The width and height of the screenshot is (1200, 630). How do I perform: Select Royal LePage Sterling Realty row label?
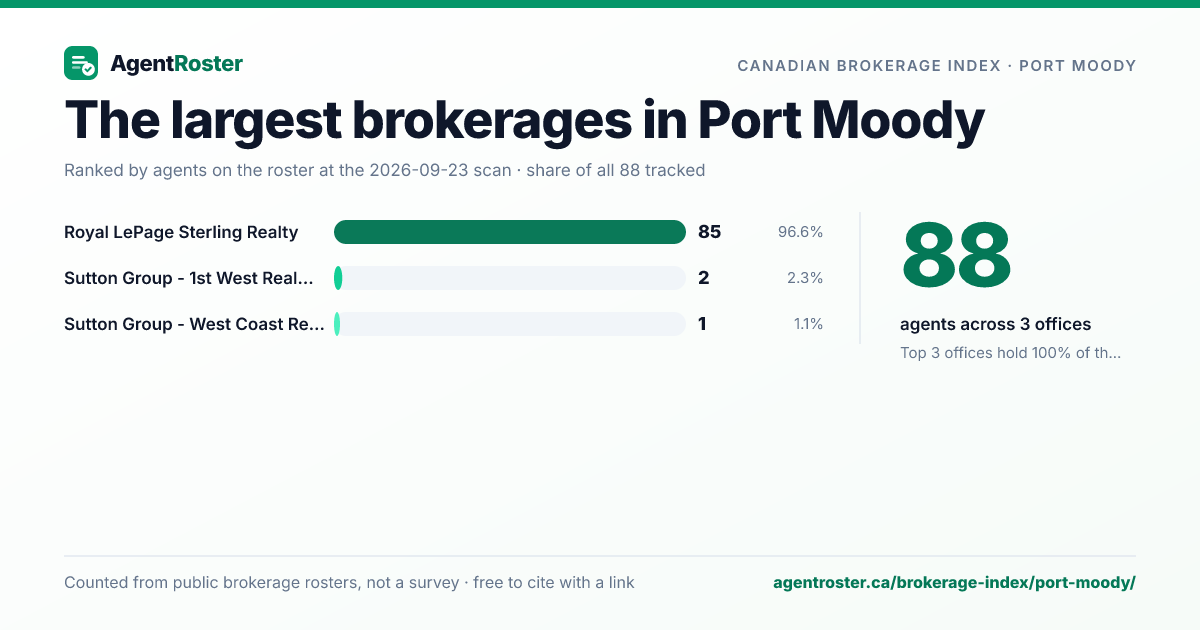tap(181, 232)
